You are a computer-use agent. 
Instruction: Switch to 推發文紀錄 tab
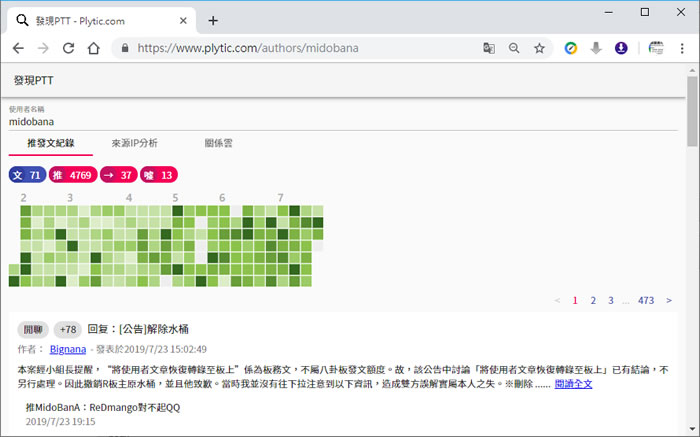[50, 143]
